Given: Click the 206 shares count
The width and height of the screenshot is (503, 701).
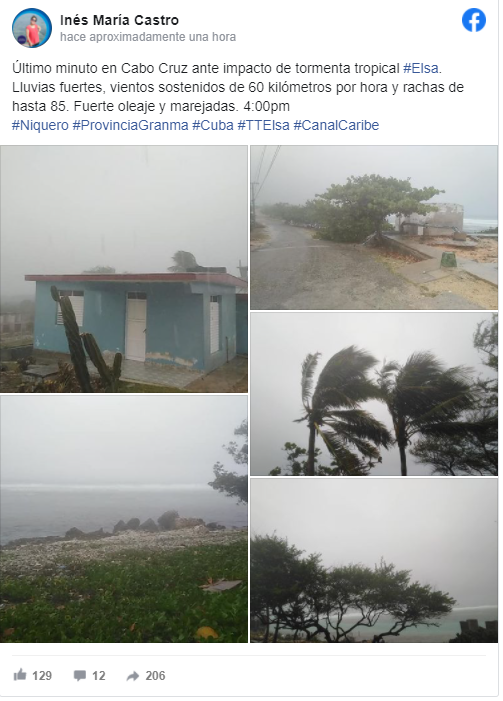Looking at the screenshot, I should point(155,676).
